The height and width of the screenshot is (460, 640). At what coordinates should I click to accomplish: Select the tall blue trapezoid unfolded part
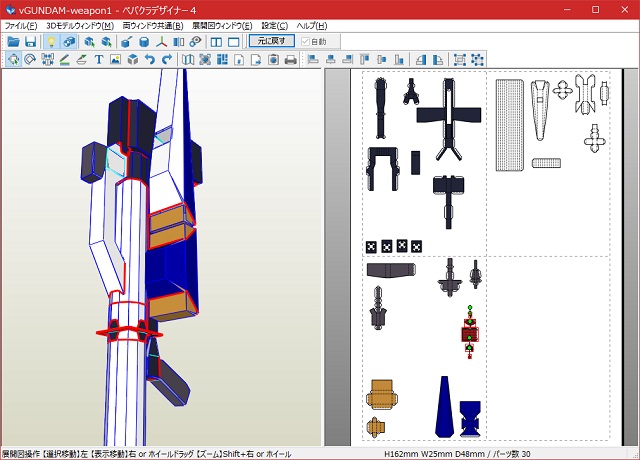(x=444, y=407)
